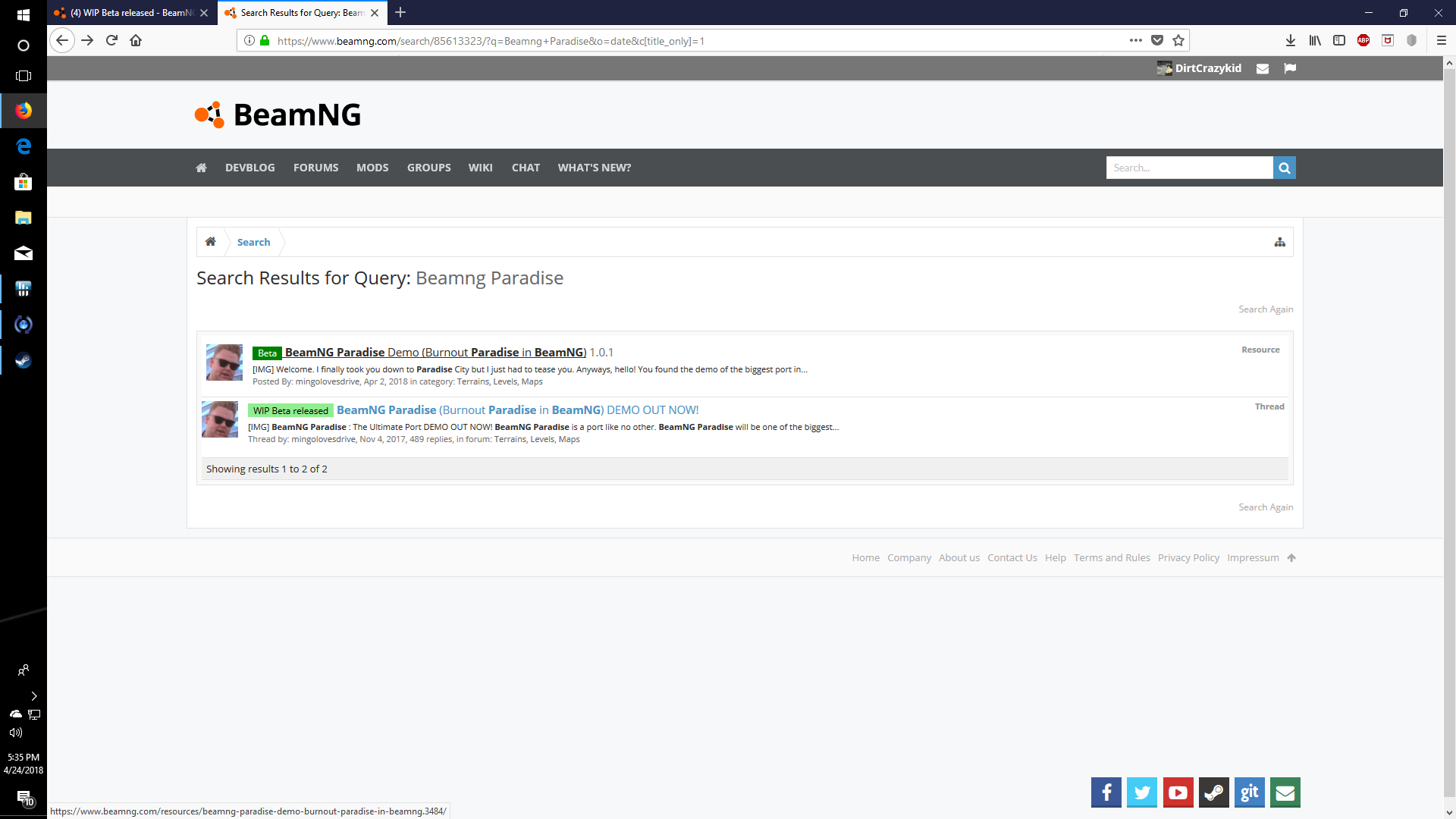Expand hidden system tray icons chevron
The image size is (1456, 819).
click(33, 696)
